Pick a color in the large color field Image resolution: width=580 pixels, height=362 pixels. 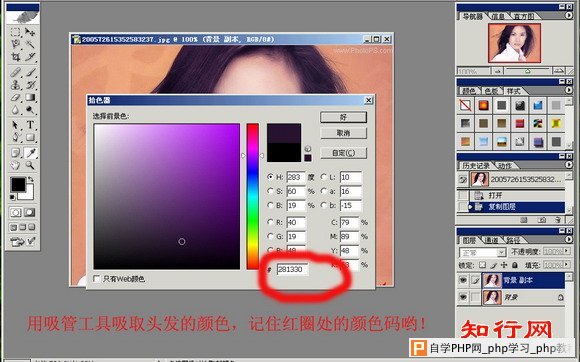[x=167, y=196]
